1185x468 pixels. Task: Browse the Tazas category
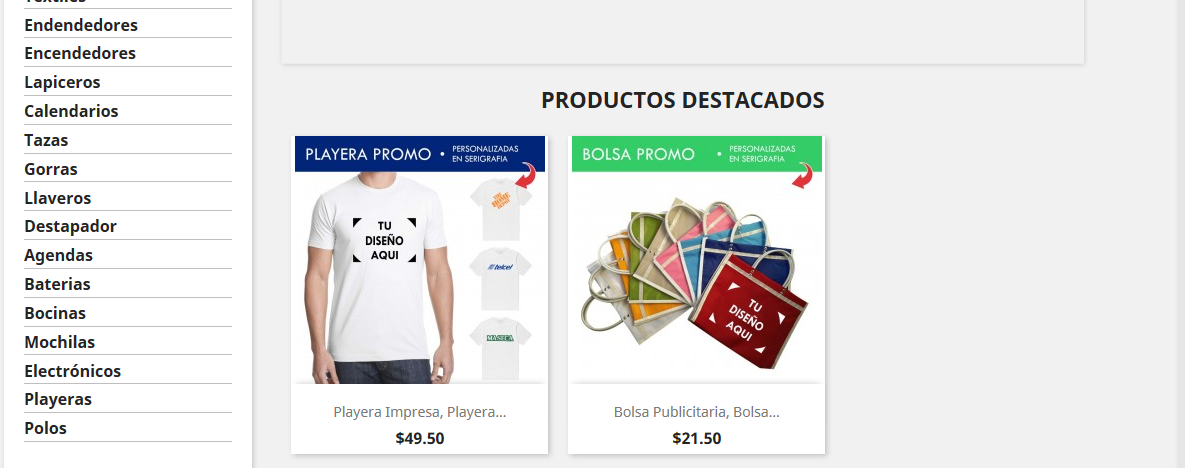[46, 140]
